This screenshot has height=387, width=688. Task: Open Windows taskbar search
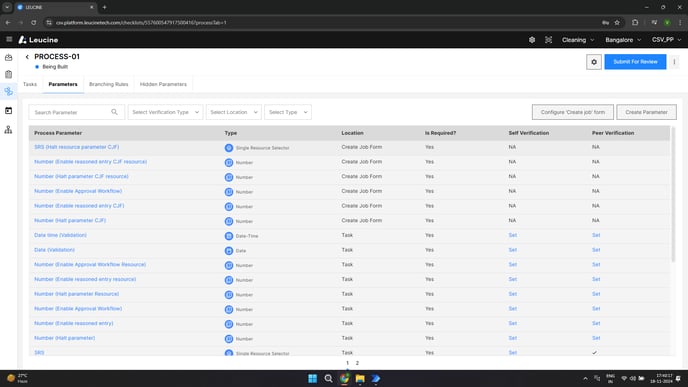[x=328, y=378]
